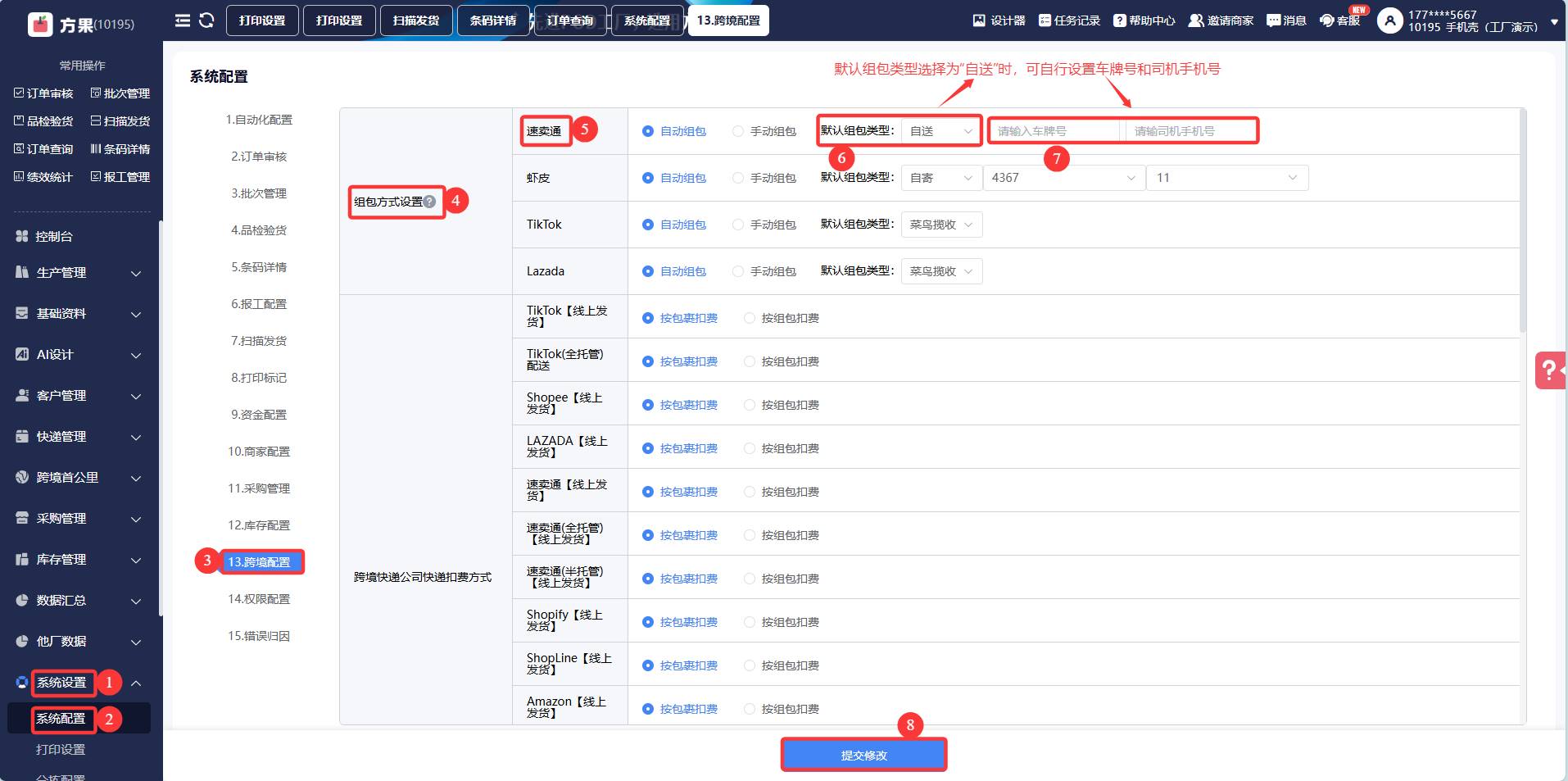Viewport: 1568px width, 781px height.
Task: Click the user avatar icon
Action: pos(1390,20)
